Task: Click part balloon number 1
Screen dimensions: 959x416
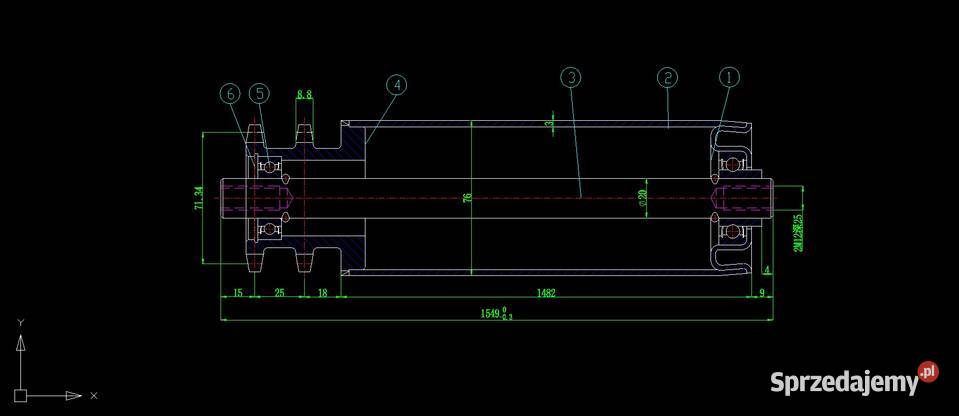Action: [729, 77]
